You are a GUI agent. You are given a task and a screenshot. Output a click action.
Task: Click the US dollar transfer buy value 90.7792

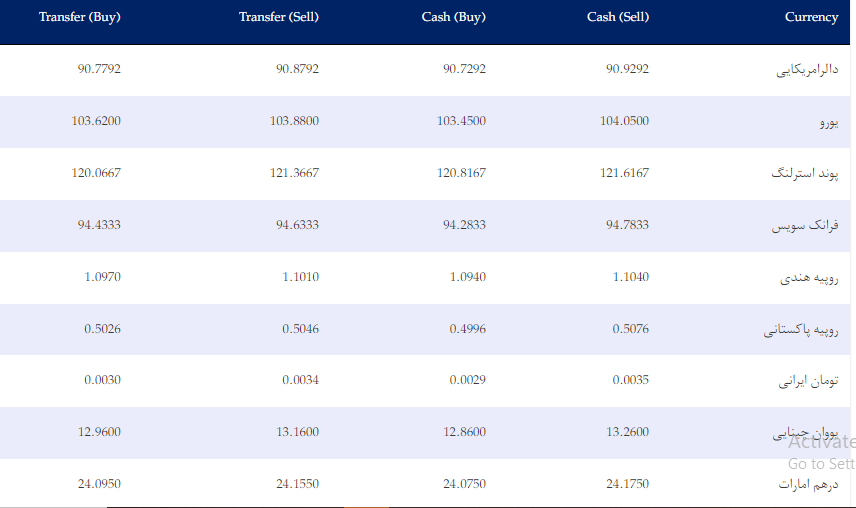coord(99,69)
